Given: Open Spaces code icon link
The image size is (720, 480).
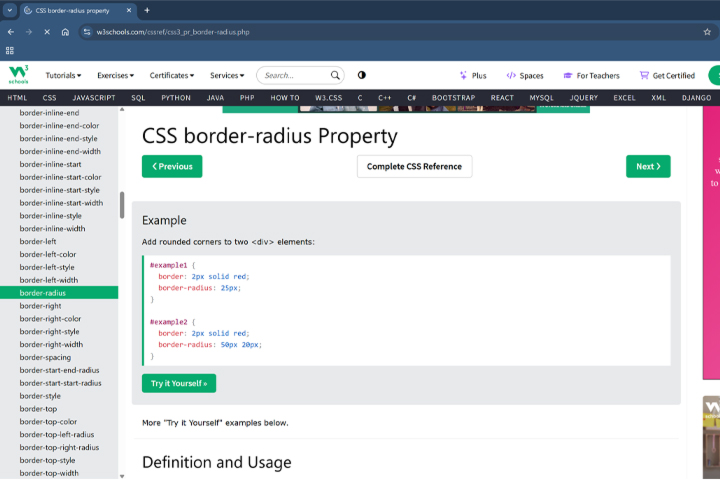Looking at the screenshot, I should 525,75.
